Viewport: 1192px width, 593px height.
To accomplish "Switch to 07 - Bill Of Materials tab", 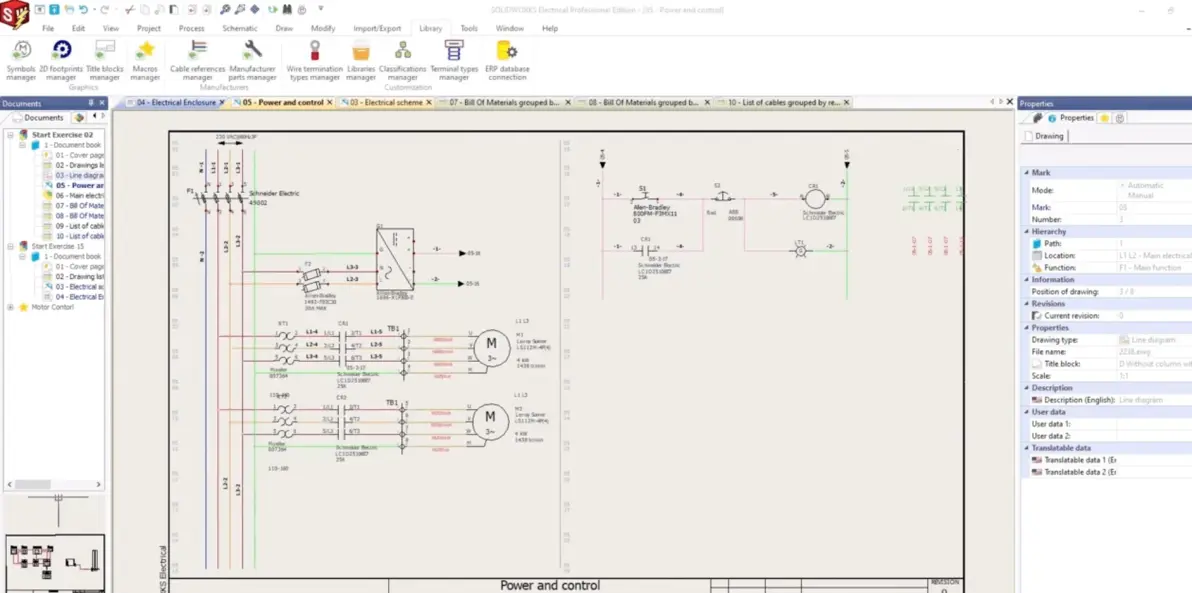I will click(x=504, y=102).
